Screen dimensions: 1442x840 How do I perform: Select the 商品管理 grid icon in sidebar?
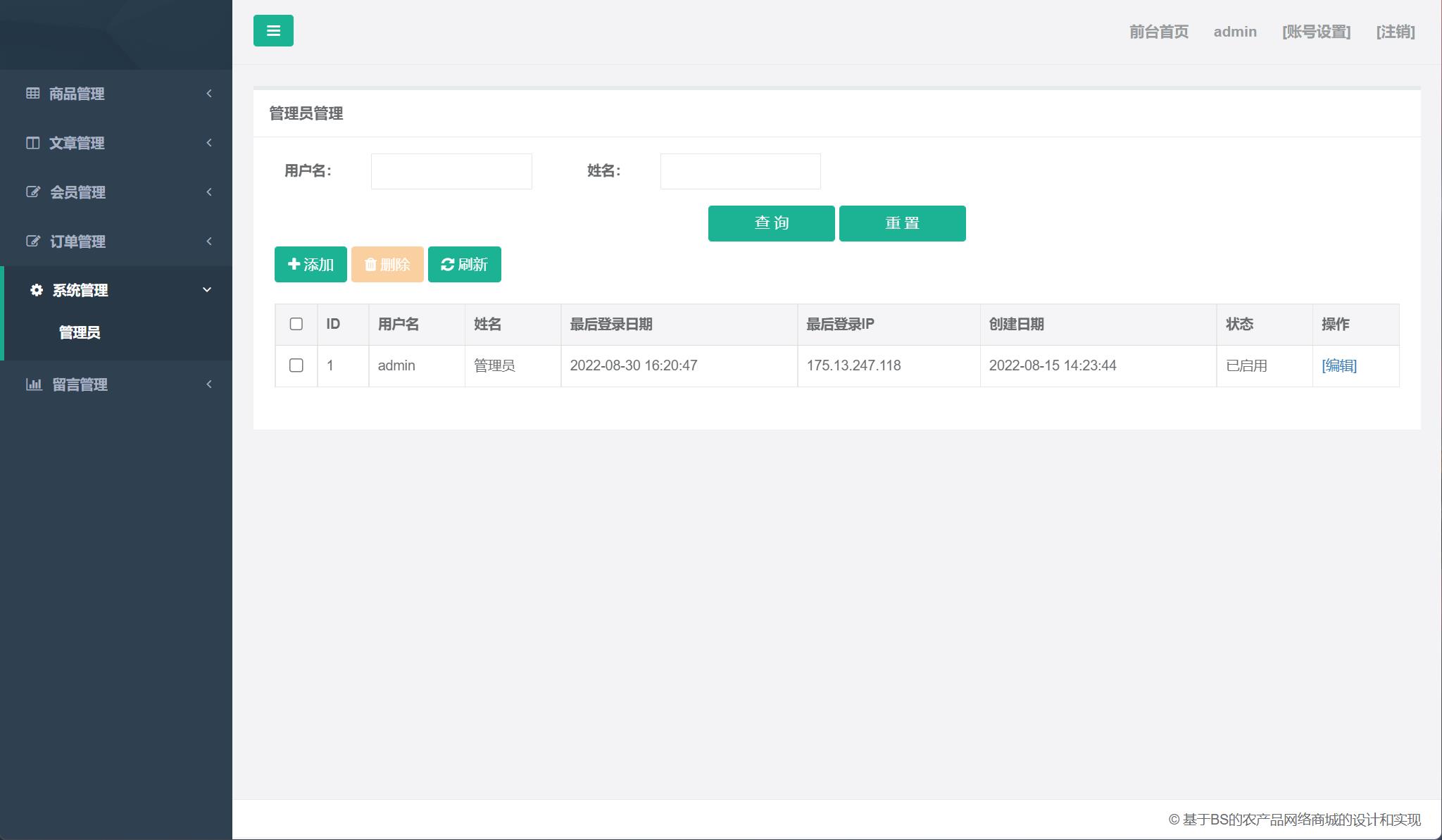[33, 94]
